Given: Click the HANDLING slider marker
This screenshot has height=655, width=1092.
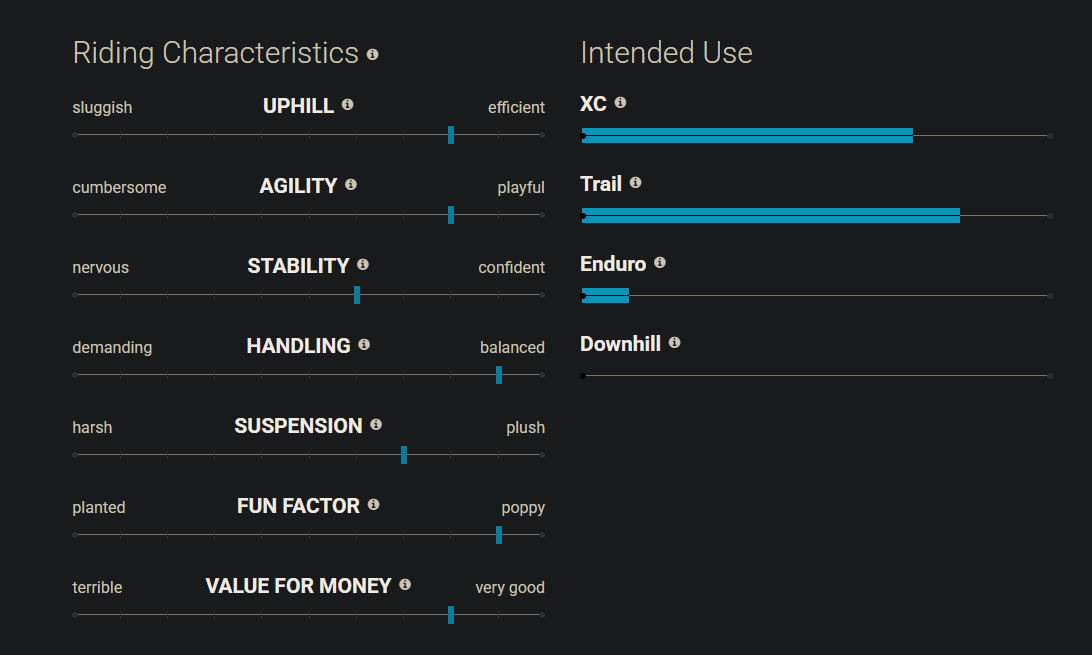Looking at the screenshot, I should point(499,375).
